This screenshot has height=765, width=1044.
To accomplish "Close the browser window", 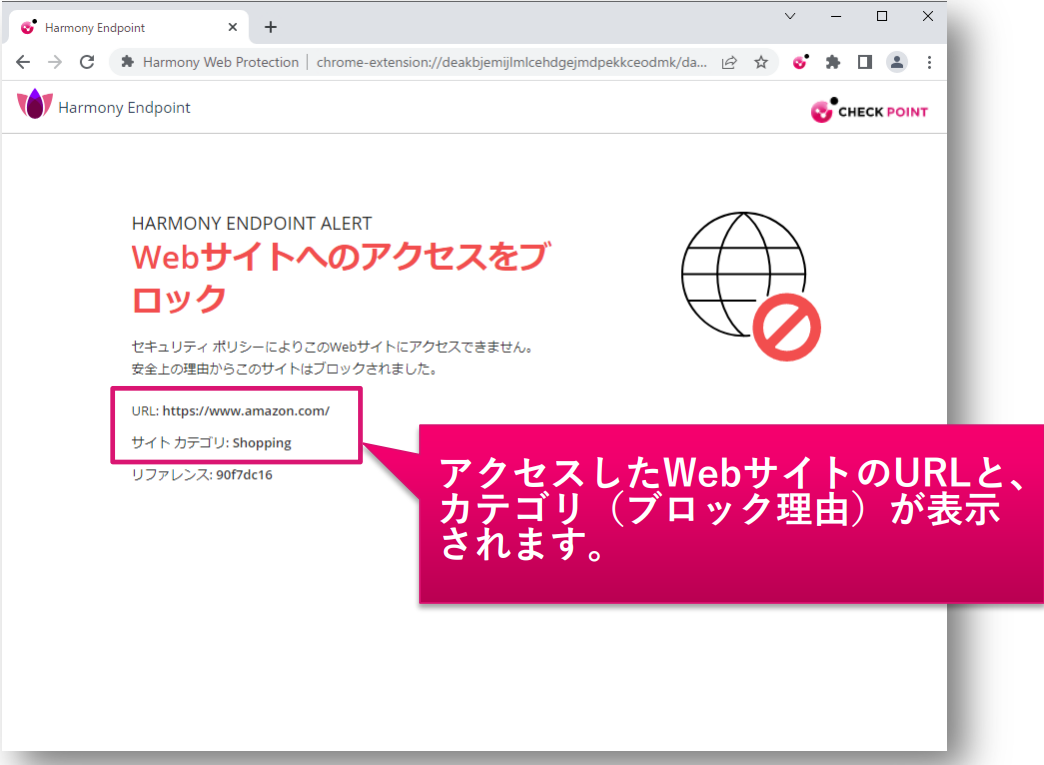I will point(927,16).
